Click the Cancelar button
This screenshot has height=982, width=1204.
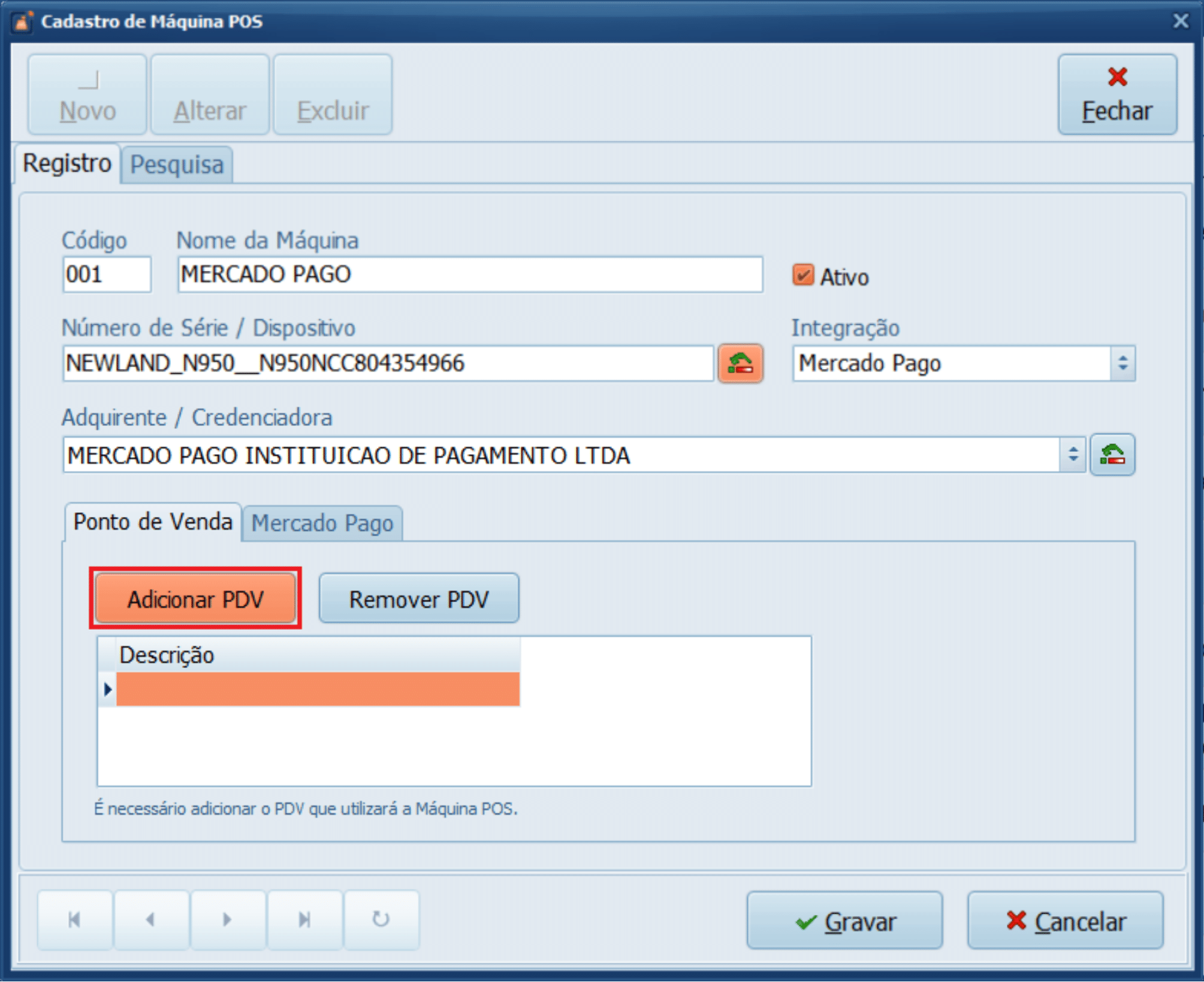pos(1065,921)
